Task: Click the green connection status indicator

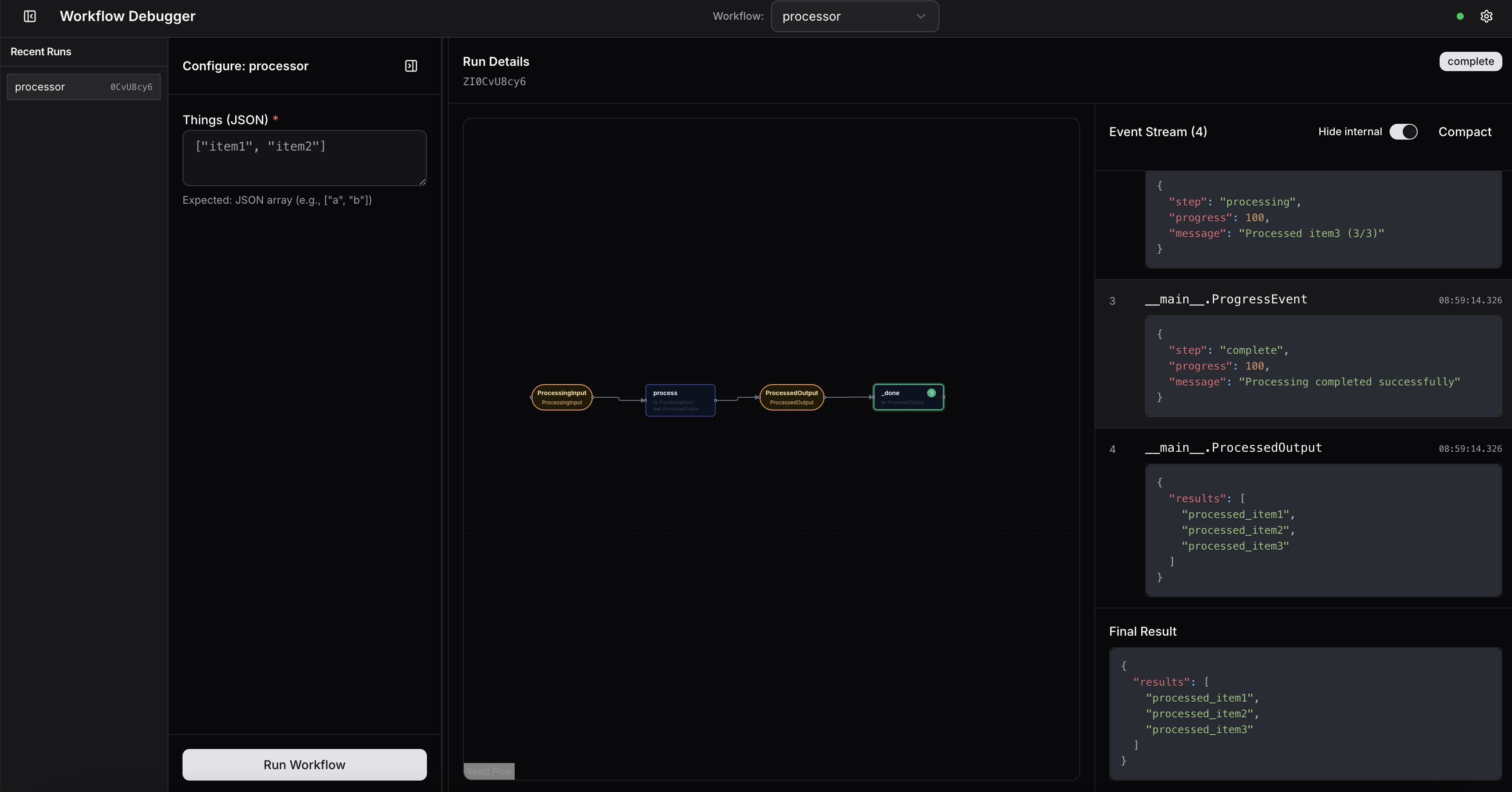Action: coord(1460,16)
